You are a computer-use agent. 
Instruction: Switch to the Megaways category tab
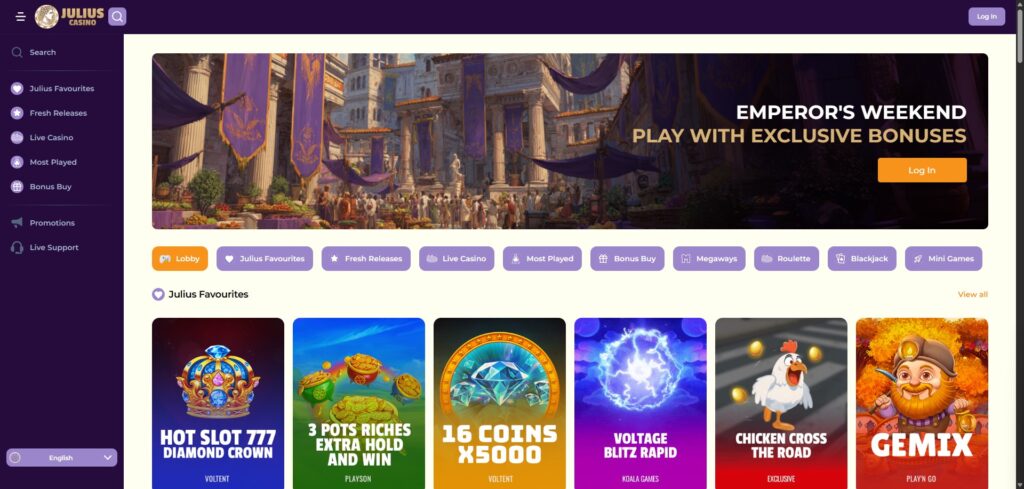coord(709,259)
